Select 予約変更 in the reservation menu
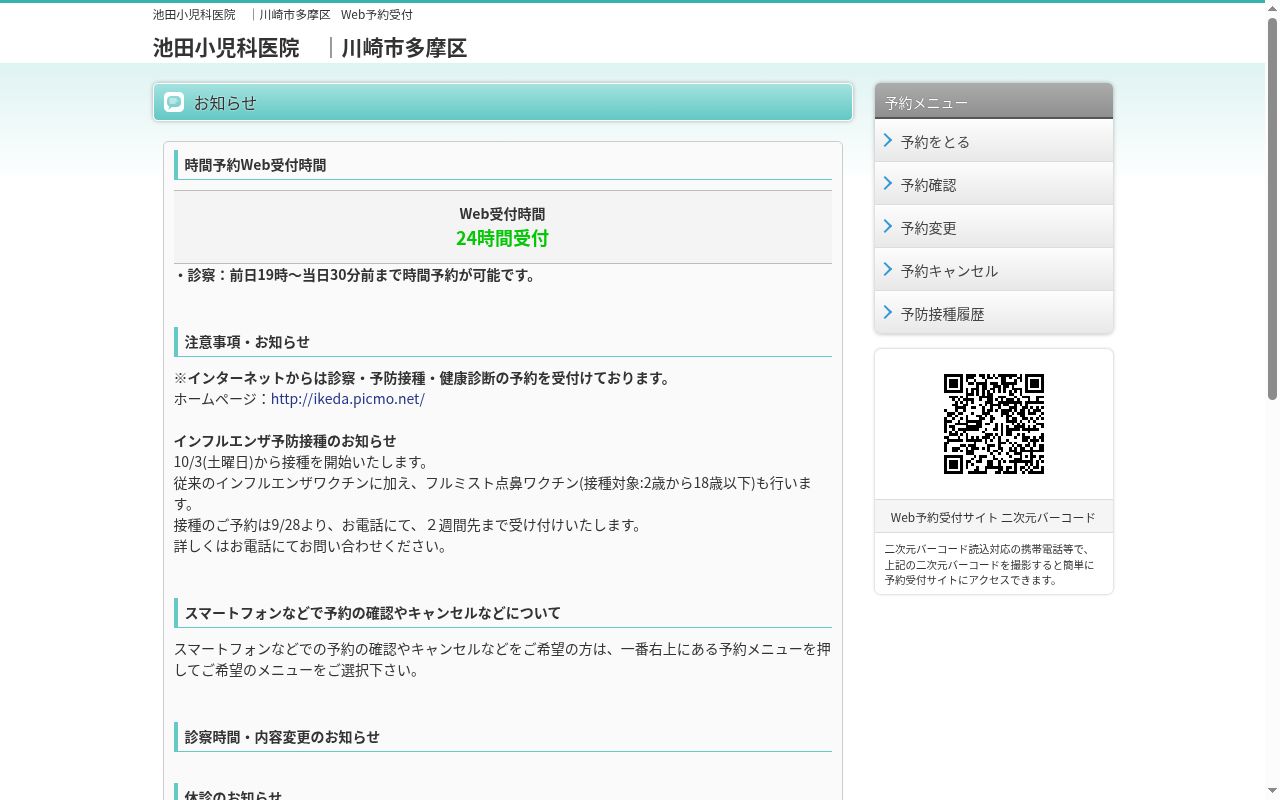The height and width of the screenshot is (800, 1280). [x=994, y=227]
